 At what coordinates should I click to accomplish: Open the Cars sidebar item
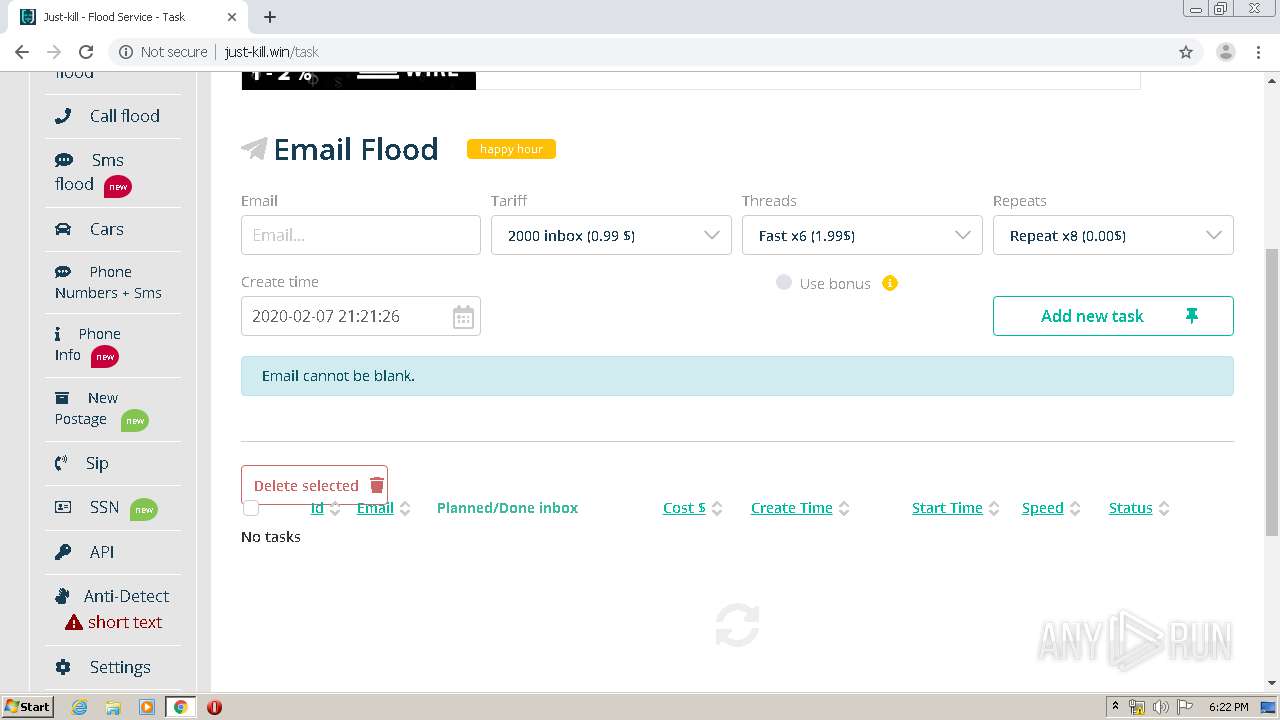coord(106,229)
